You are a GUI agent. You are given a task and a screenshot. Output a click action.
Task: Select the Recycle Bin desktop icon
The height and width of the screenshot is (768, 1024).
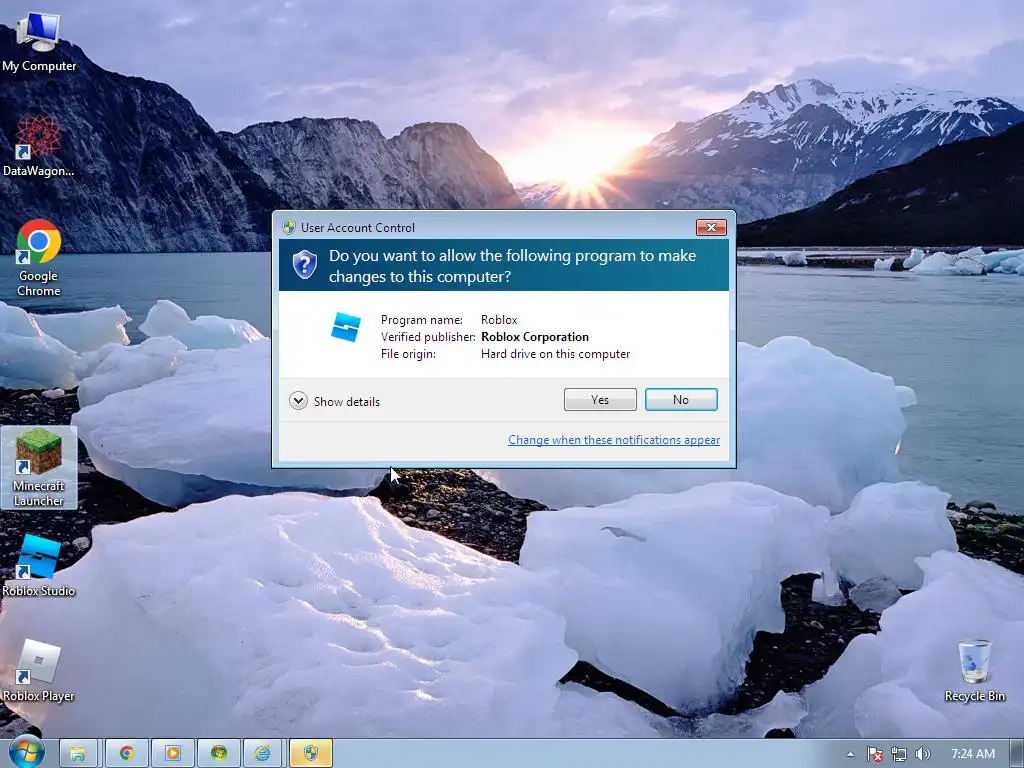(x=974, y=671)
